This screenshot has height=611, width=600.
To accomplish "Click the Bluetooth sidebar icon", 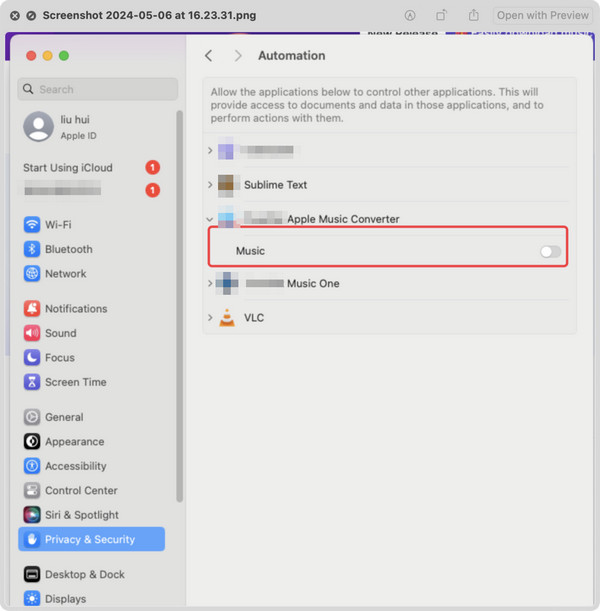I will pos(32,249).
